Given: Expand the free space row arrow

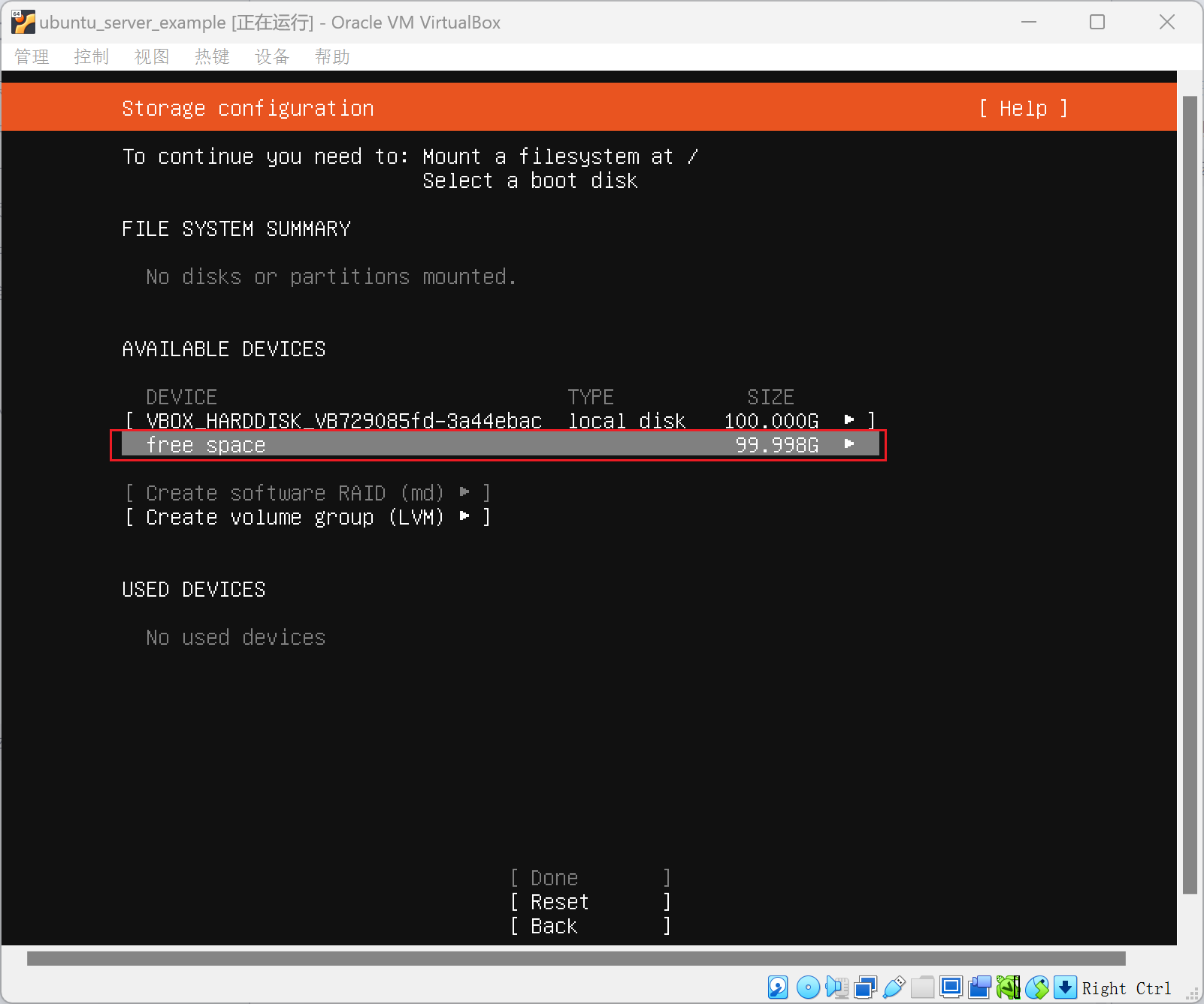Looking at the screenshot, I should click(849, 444).
